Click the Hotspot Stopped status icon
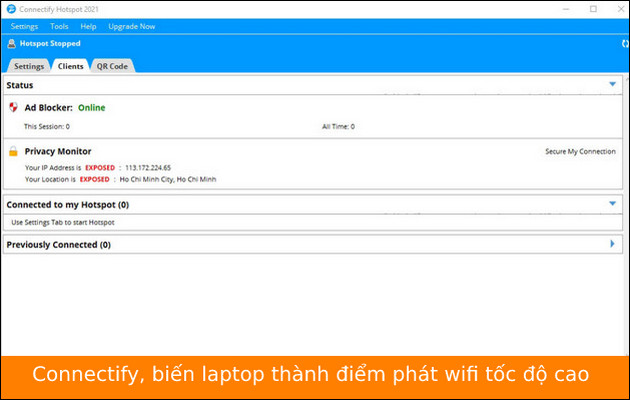Viewport: 630px width, 400px height. point(11,44)
